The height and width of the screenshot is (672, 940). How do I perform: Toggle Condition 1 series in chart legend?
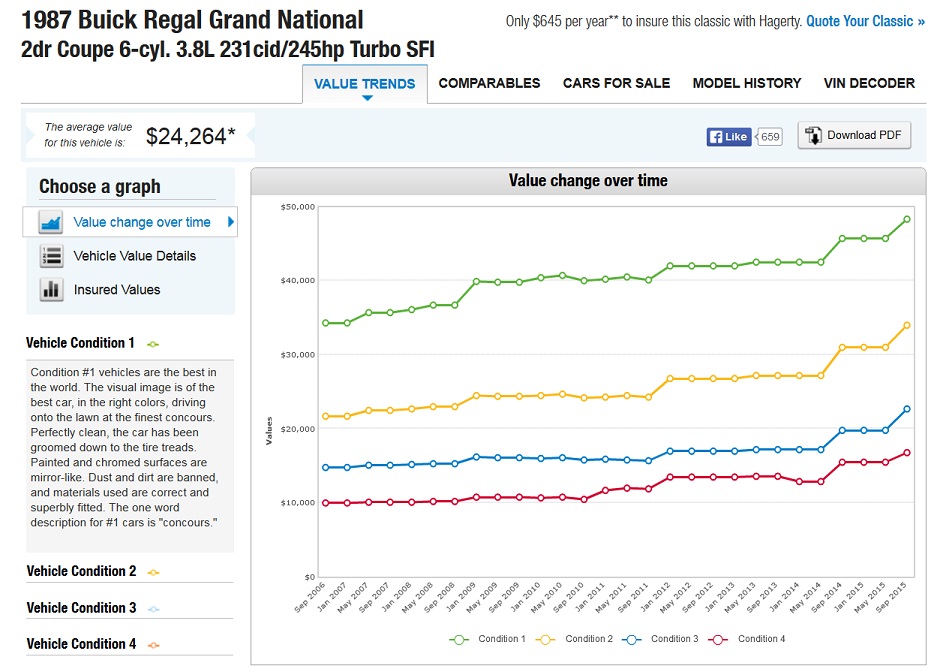click(x=487, y=639)
